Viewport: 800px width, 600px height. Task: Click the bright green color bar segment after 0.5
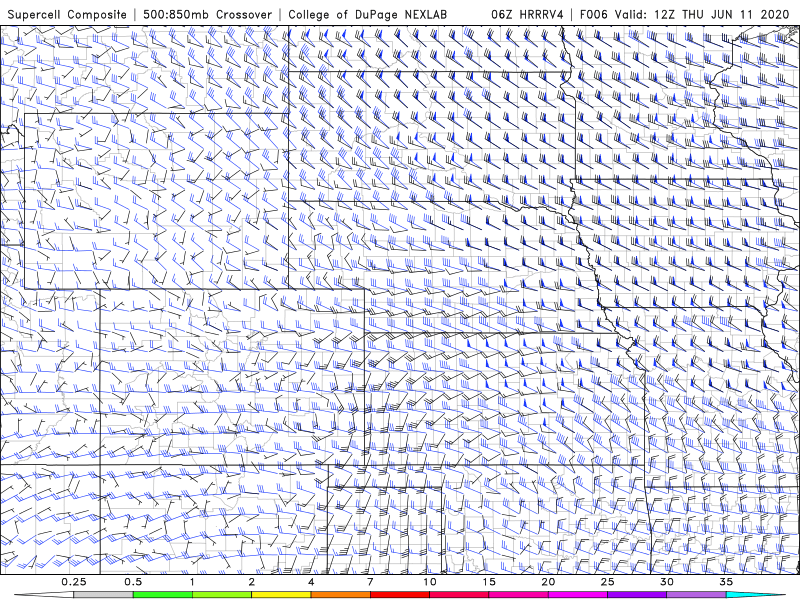point(162,595)
